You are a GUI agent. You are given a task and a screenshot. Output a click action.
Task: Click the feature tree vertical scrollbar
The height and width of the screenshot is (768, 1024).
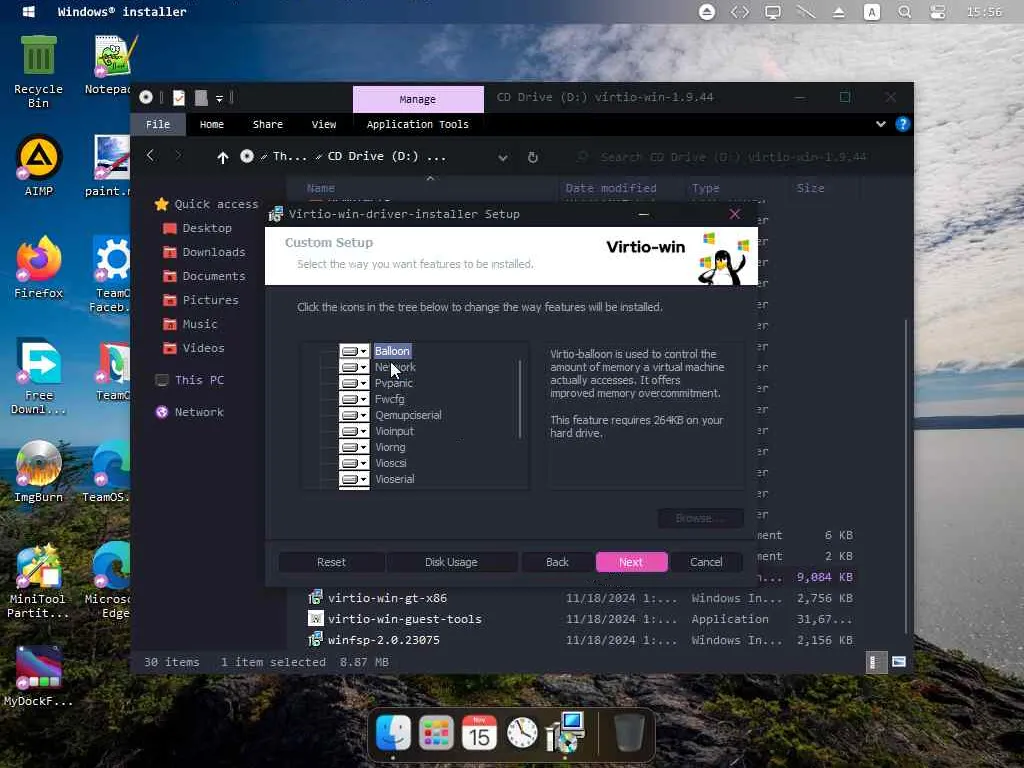pos(520,398)
